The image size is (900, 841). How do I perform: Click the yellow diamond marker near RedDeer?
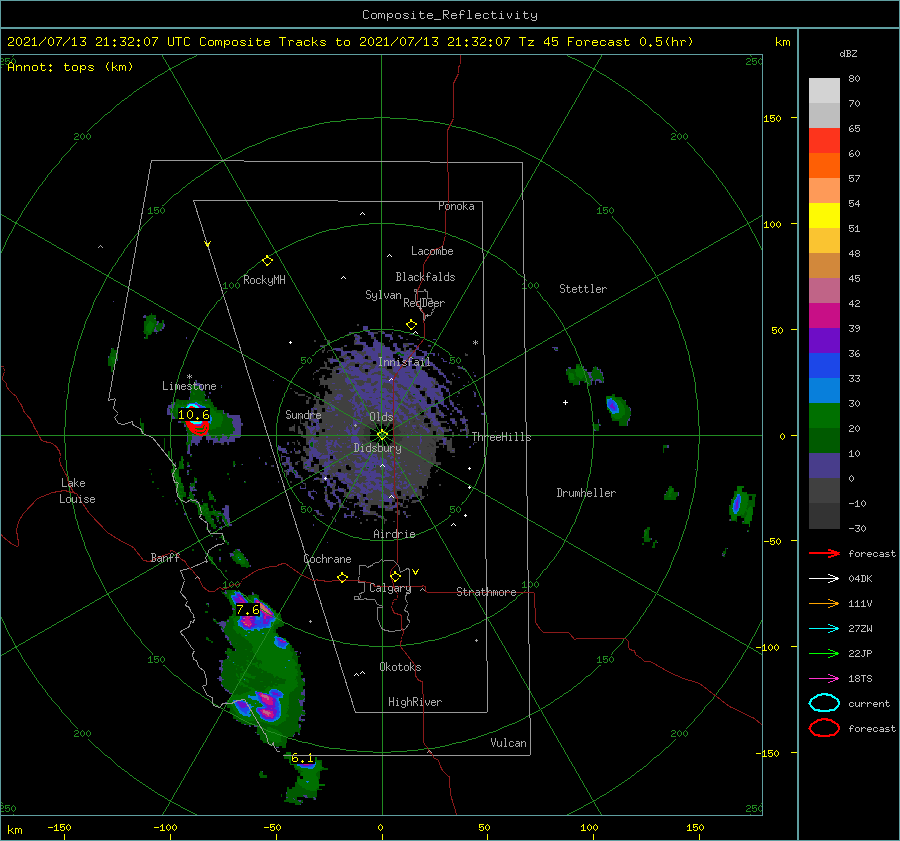click(411, 325)
